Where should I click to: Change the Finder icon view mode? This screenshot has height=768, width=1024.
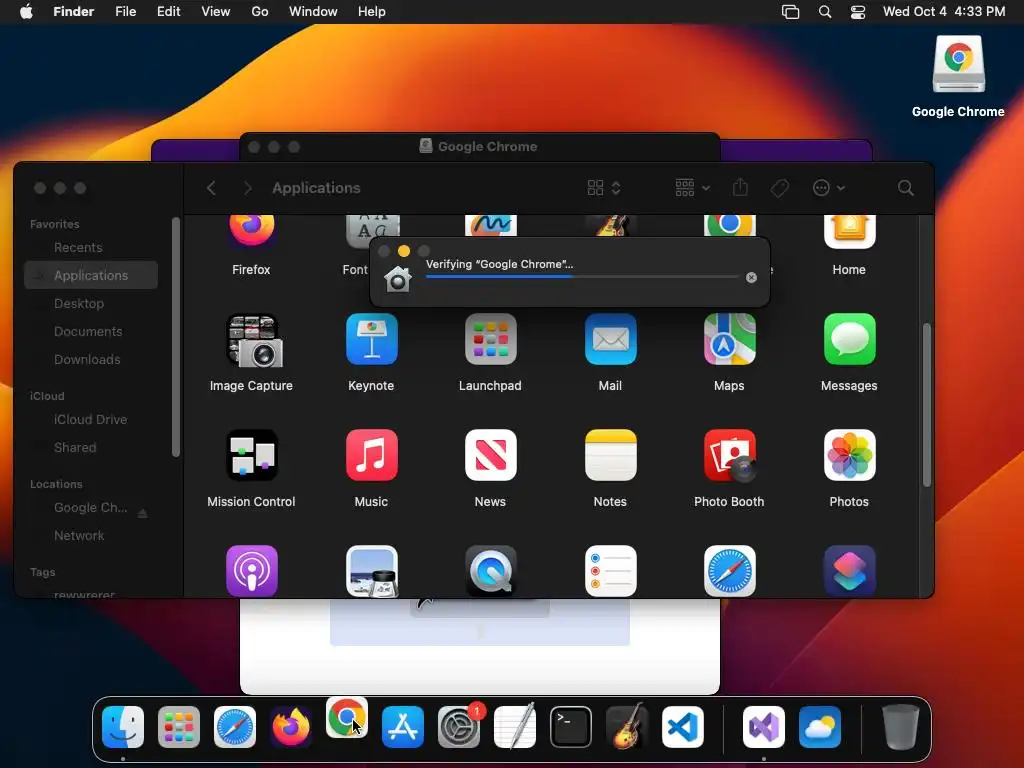[x=603, y=188]
